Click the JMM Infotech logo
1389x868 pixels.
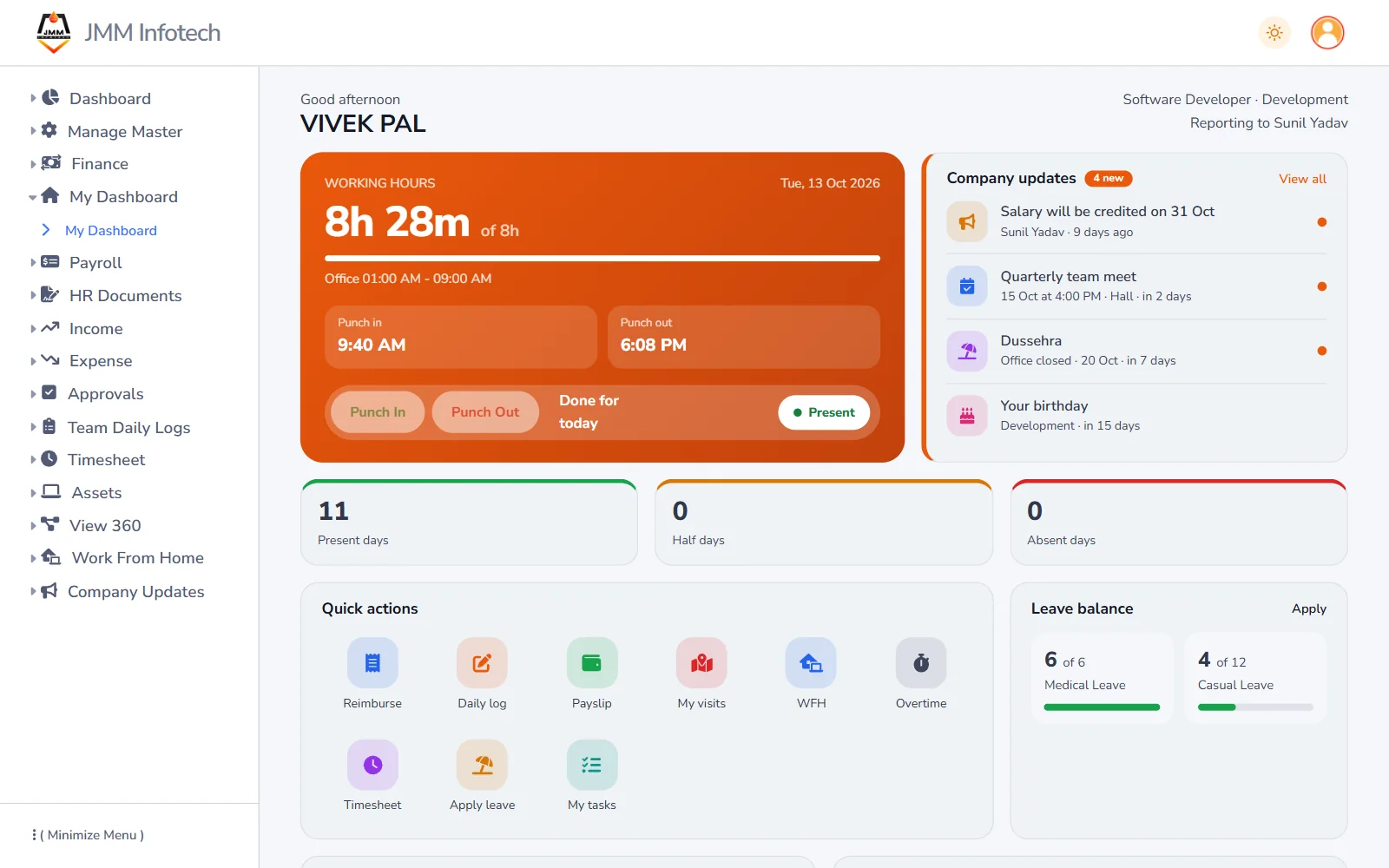click(x=54, y=32)
